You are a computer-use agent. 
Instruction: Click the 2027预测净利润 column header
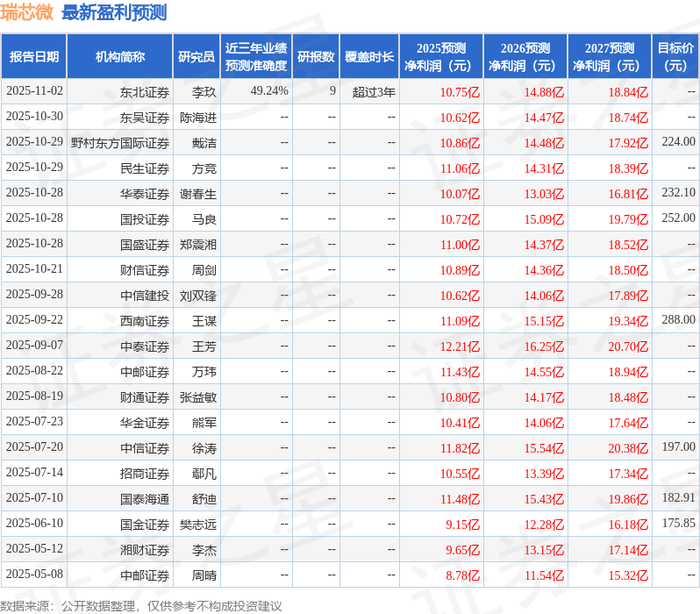point(610,57)
